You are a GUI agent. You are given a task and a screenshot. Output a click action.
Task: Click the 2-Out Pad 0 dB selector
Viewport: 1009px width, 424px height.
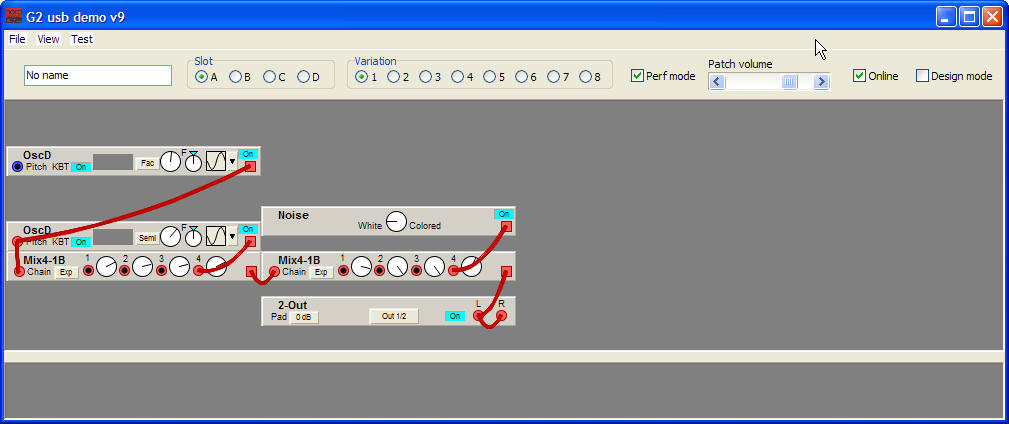pos(304,317)
